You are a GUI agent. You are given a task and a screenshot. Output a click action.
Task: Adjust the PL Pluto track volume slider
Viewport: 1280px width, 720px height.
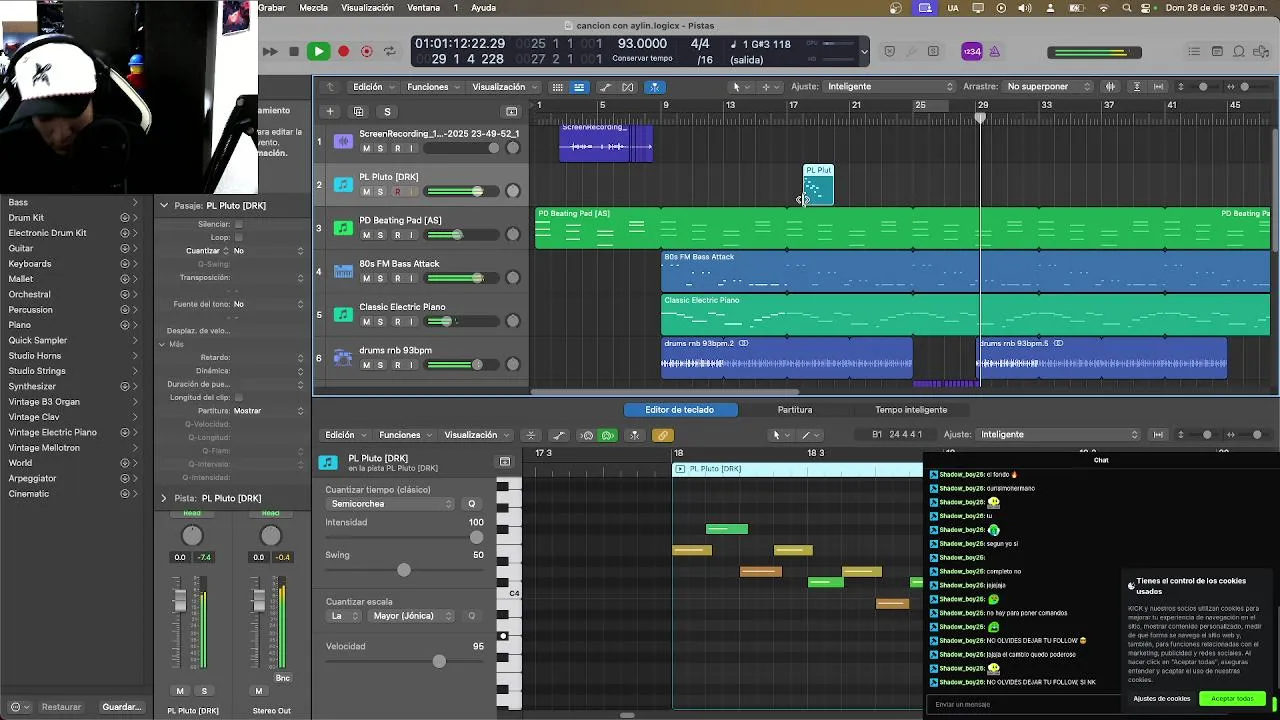tap(459, 192)
